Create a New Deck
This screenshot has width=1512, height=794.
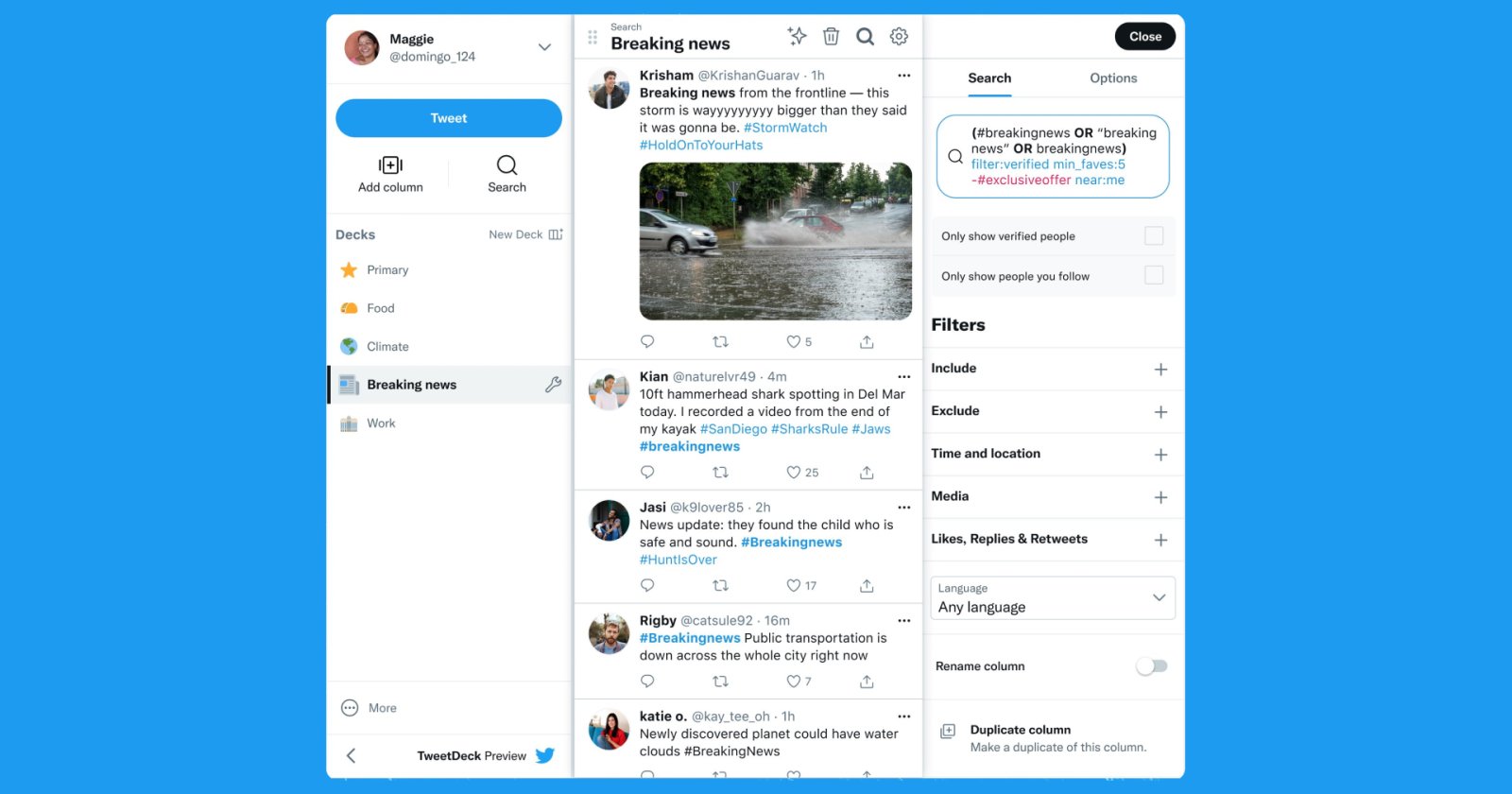coord(525,234)
